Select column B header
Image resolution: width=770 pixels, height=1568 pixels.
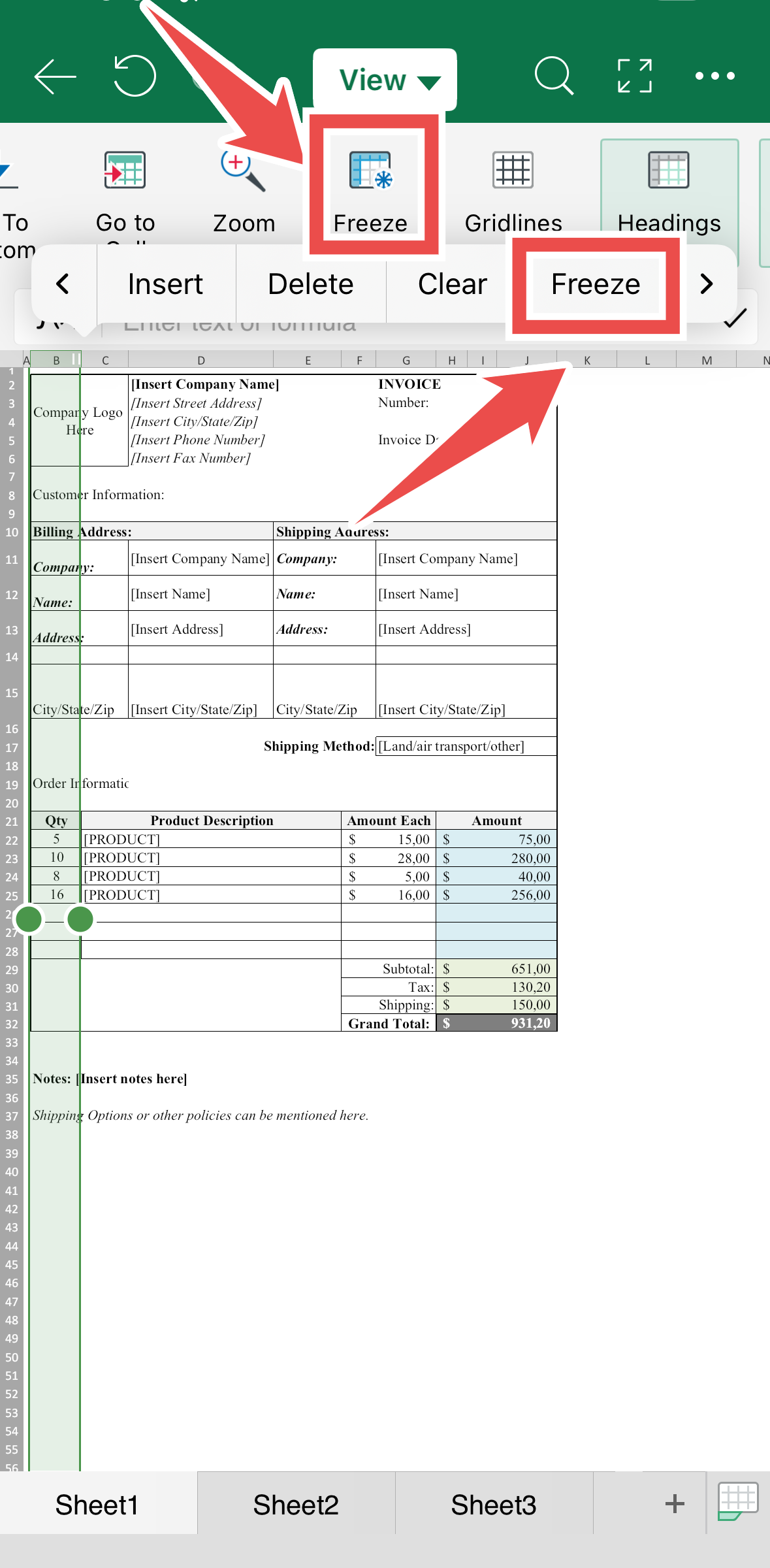click(x=56, y=360)
